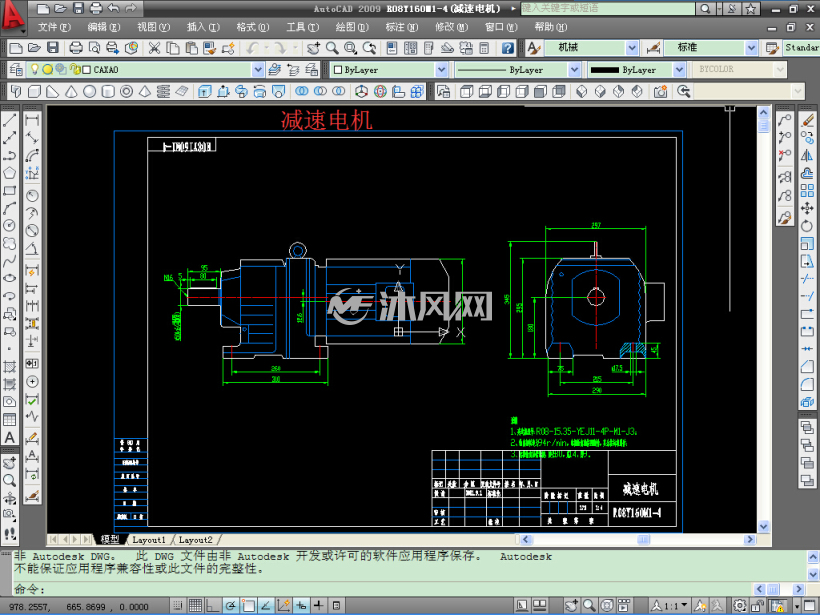Click the Match Properties brush icon
This screenshot has height=615, width=820.
click(x=210, y=48)
